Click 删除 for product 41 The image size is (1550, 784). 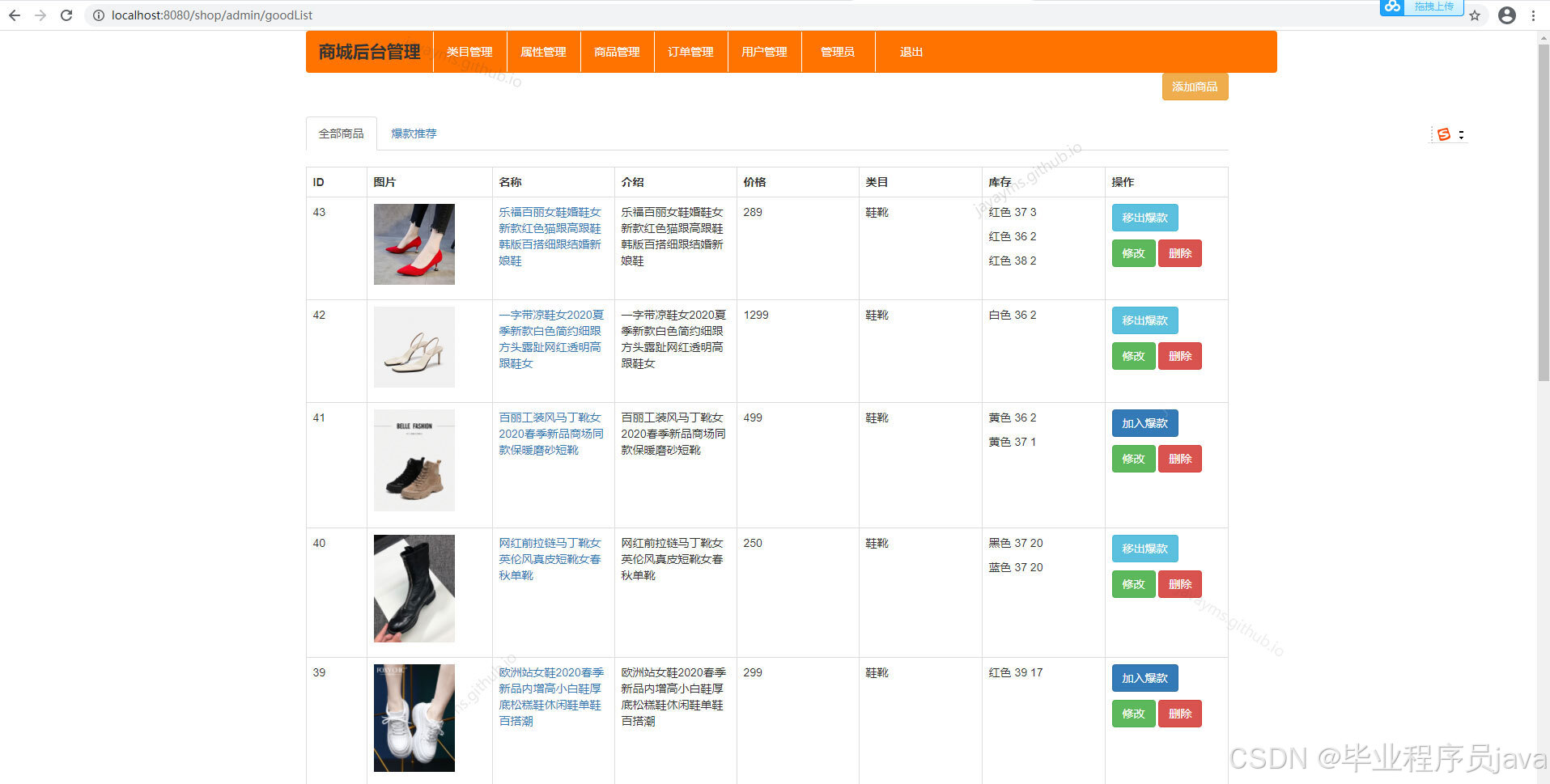(1180, 459)
